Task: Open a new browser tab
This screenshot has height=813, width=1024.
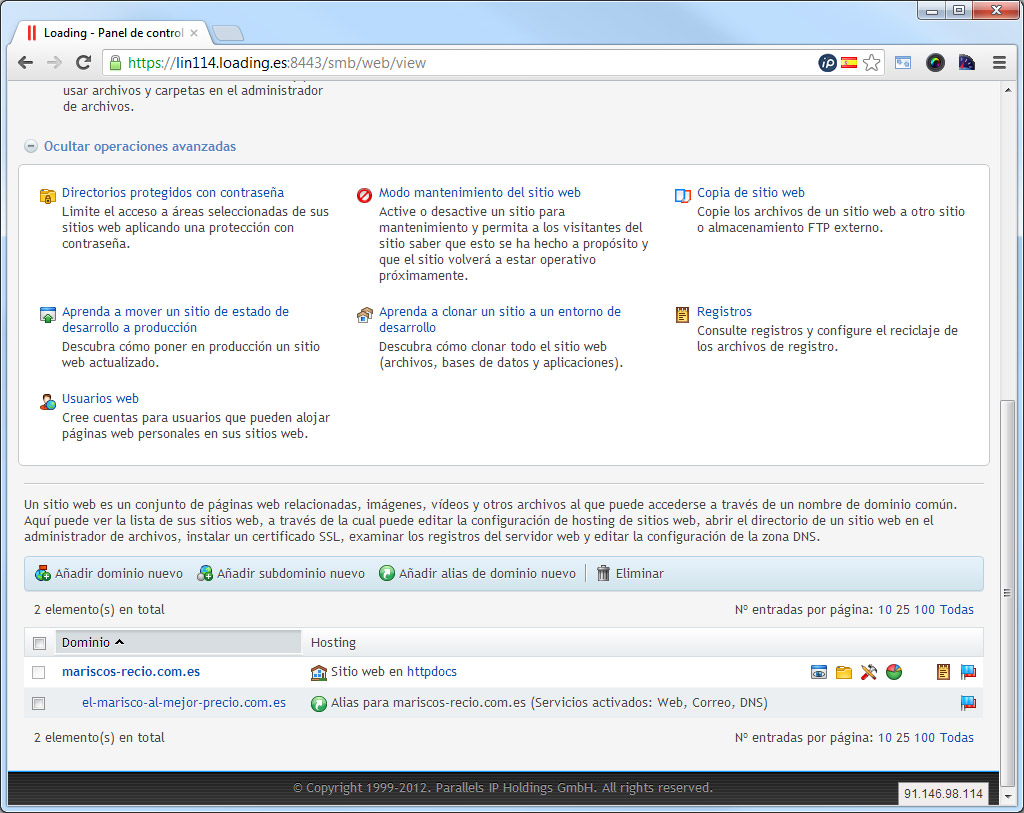Action: pyautogui.click(x=228, y=33)
